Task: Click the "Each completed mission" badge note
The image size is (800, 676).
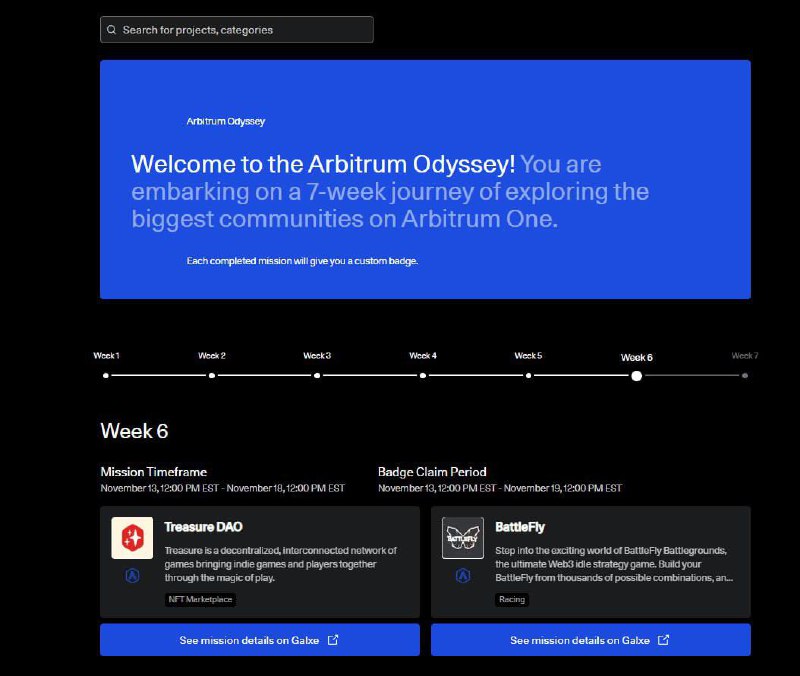Action: tap(302, 261)
